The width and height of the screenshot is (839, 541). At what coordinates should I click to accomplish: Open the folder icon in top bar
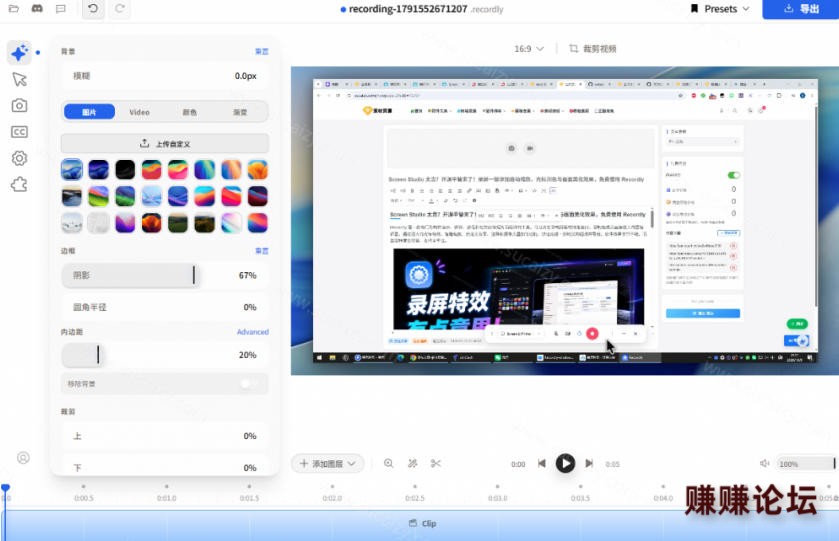point(14,9)
